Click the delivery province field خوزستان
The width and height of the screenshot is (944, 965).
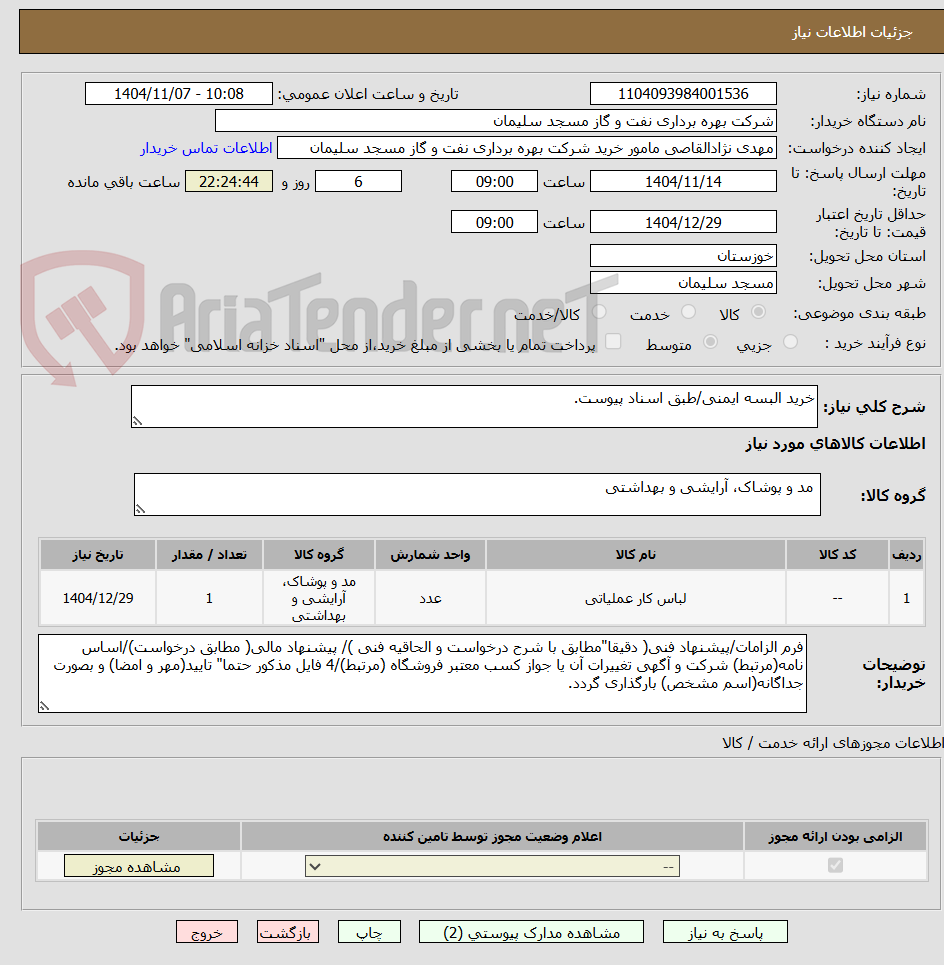683,255
